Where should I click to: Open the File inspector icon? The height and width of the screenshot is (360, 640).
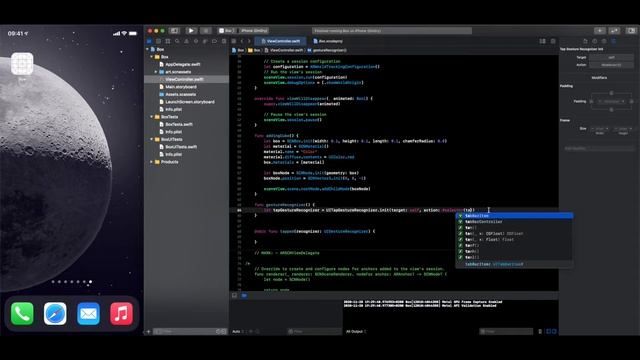(x=585, y=41)
